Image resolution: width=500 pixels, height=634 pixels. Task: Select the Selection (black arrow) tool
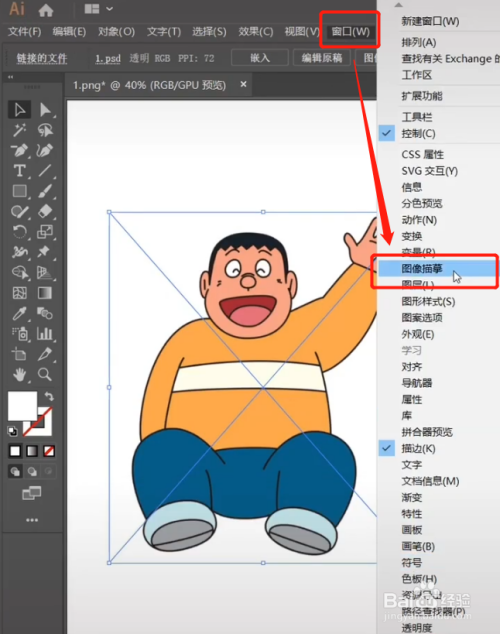(19, 110)
